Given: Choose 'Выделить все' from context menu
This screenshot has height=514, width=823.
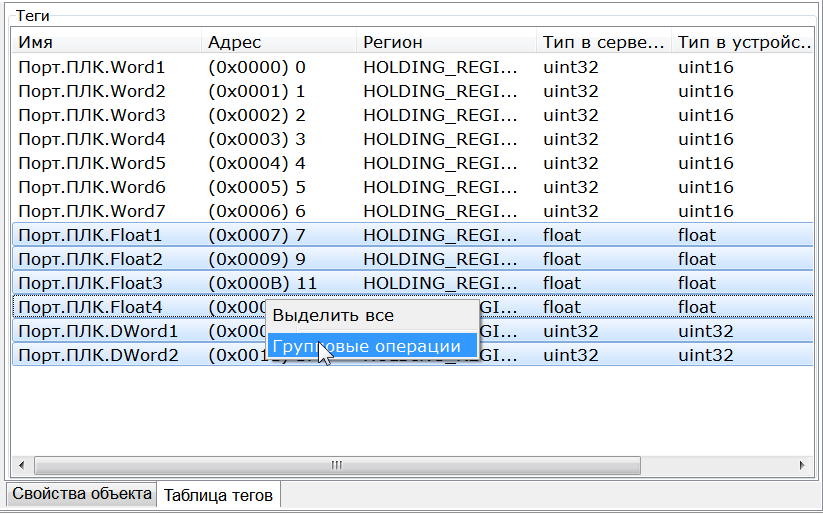Looking at the screenshot, I should pos(333,315).
